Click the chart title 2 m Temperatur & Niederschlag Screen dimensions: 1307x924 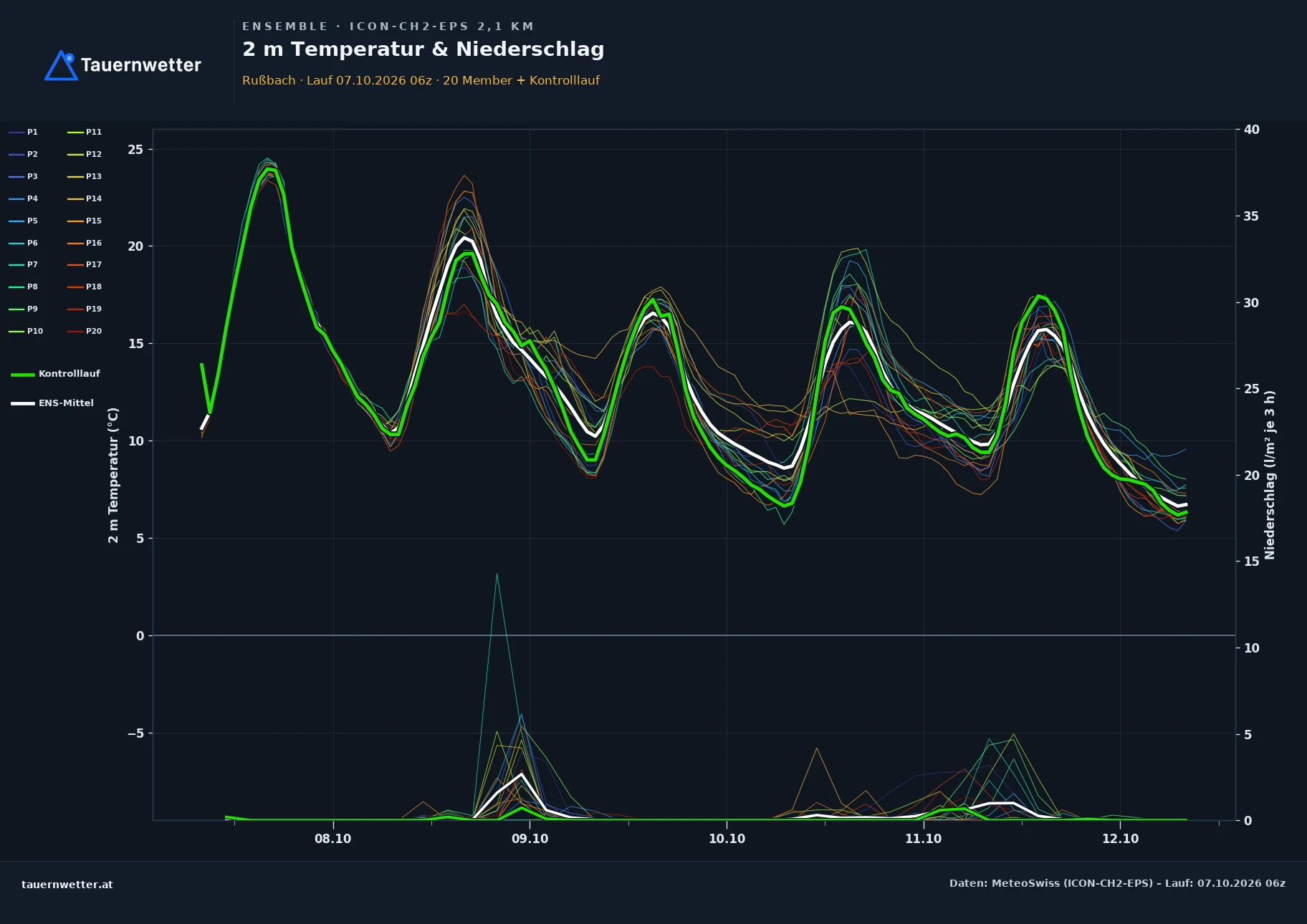(x=423, y=49)
